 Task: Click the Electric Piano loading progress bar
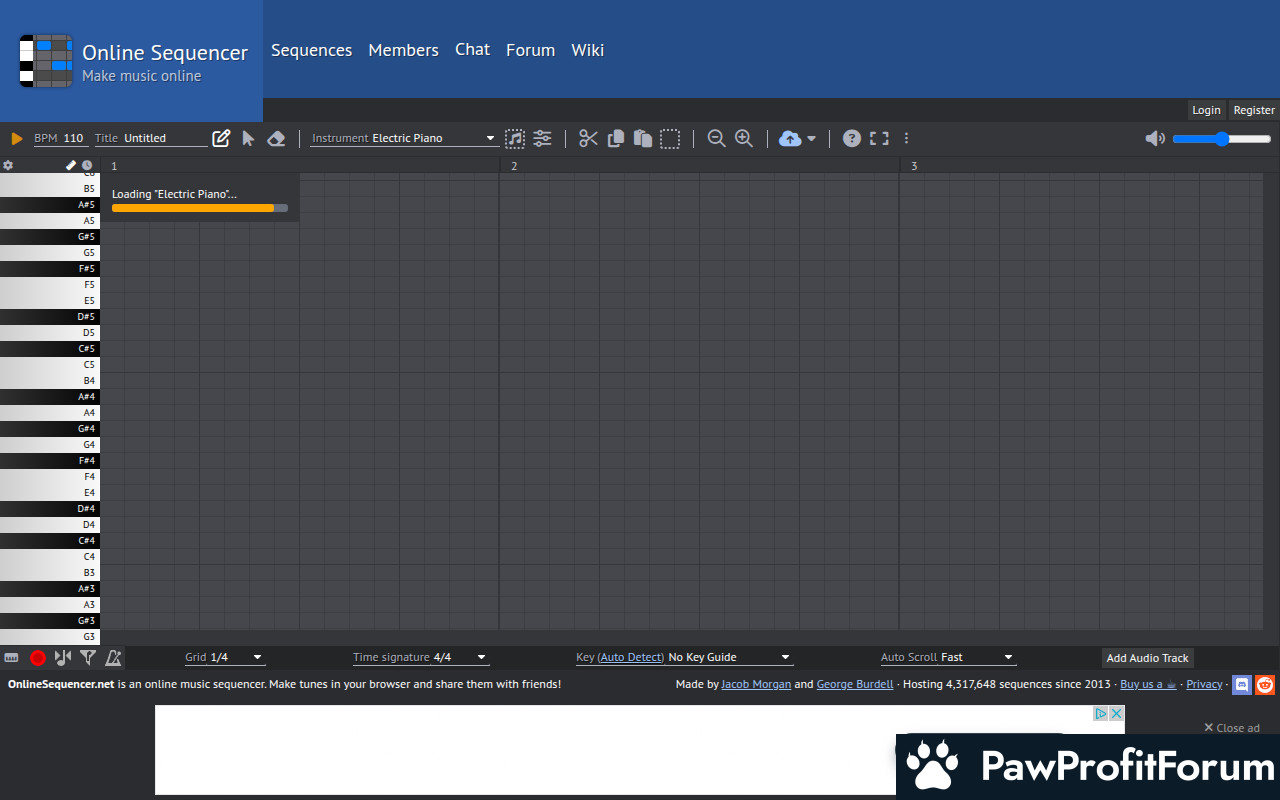[x=200, y=208]
